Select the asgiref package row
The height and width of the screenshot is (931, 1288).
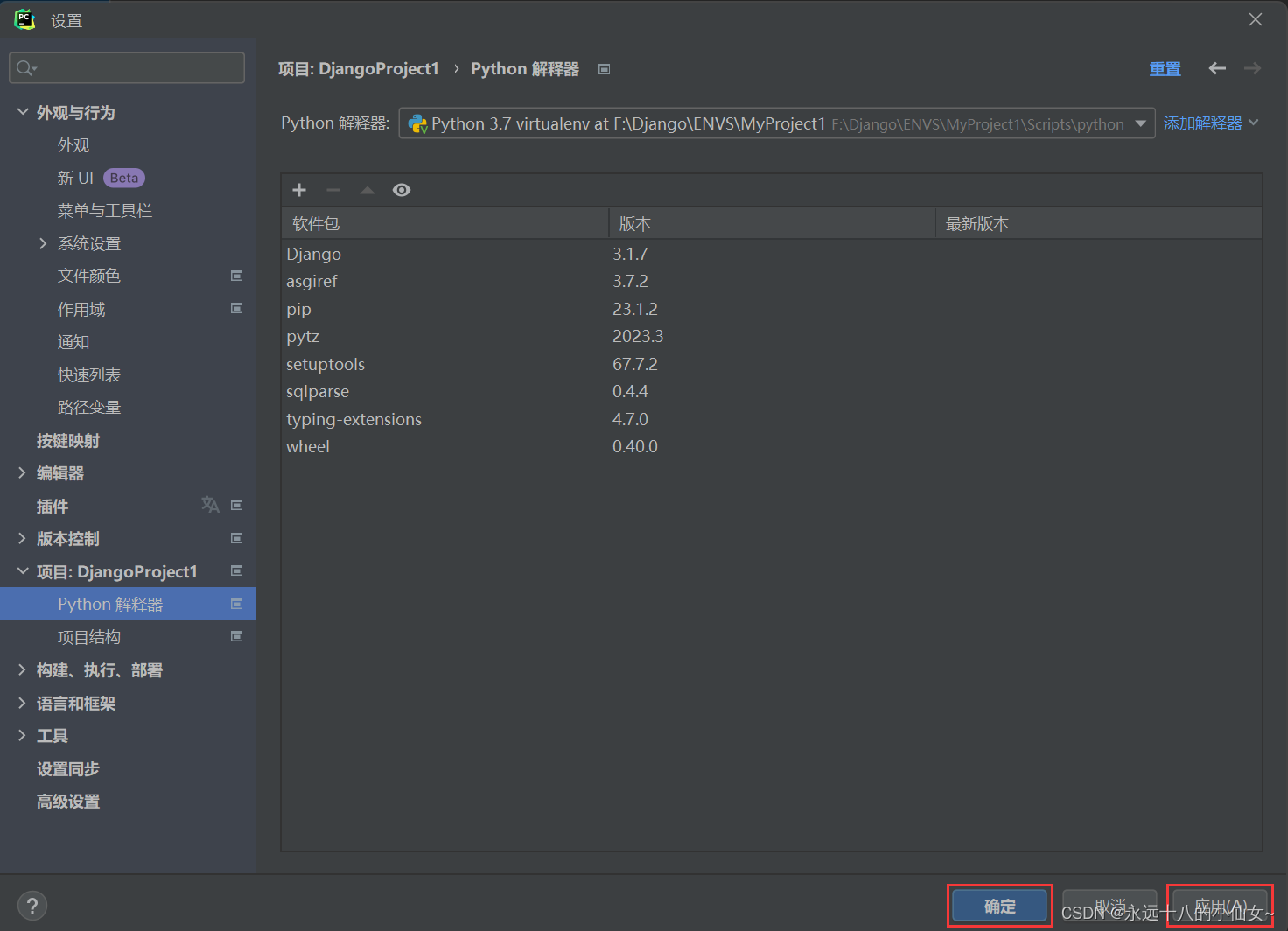click(772, 281)
